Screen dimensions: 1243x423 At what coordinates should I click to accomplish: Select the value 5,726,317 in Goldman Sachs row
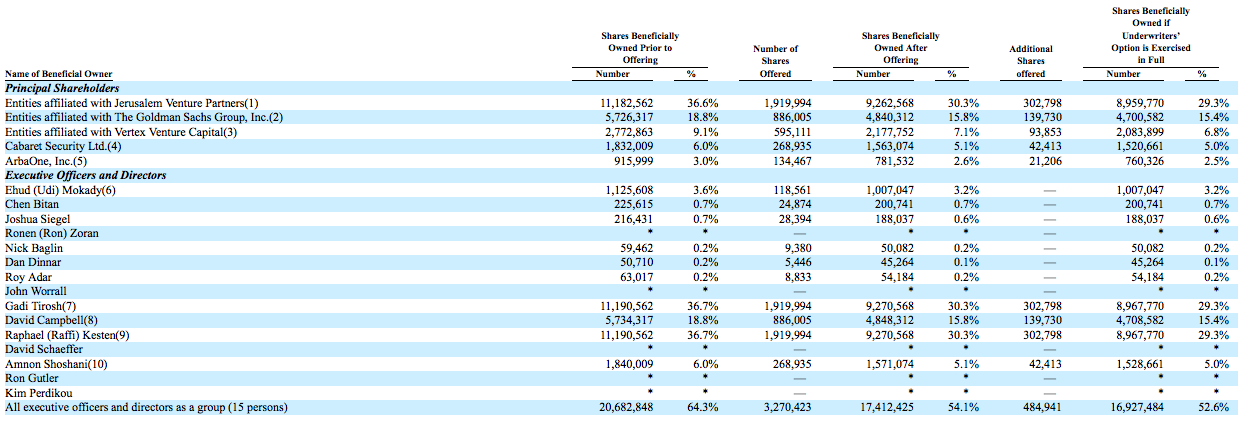630,117
